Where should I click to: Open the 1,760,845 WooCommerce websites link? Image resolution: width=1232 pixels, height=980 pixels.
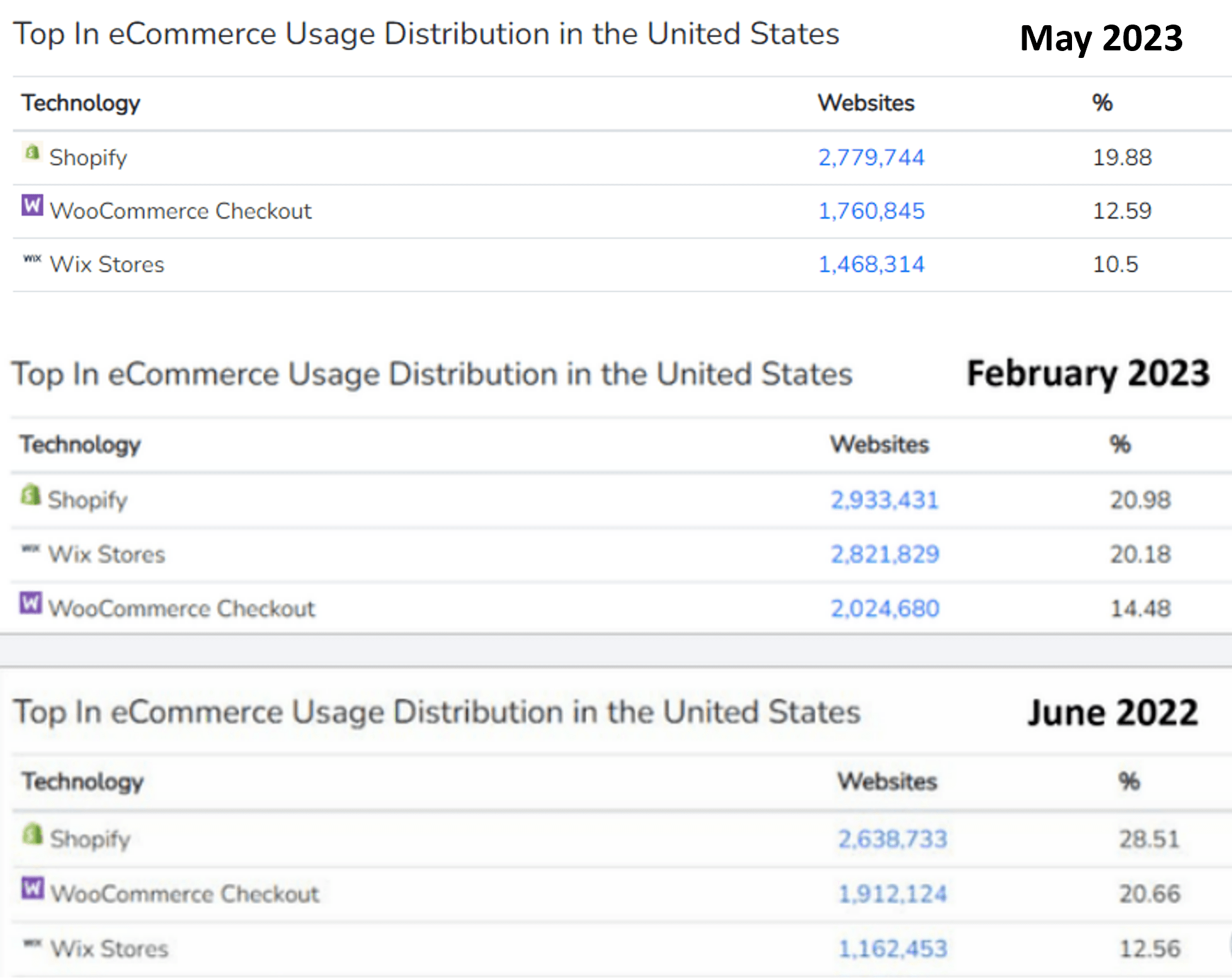871,211
